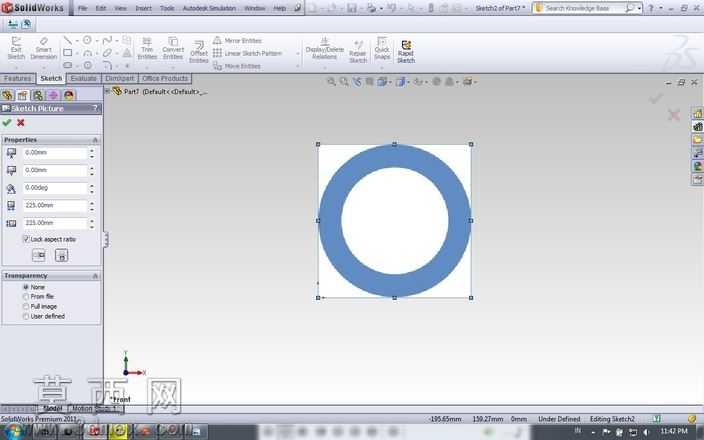Click the Search Knowledge Base box

(585, 8)
